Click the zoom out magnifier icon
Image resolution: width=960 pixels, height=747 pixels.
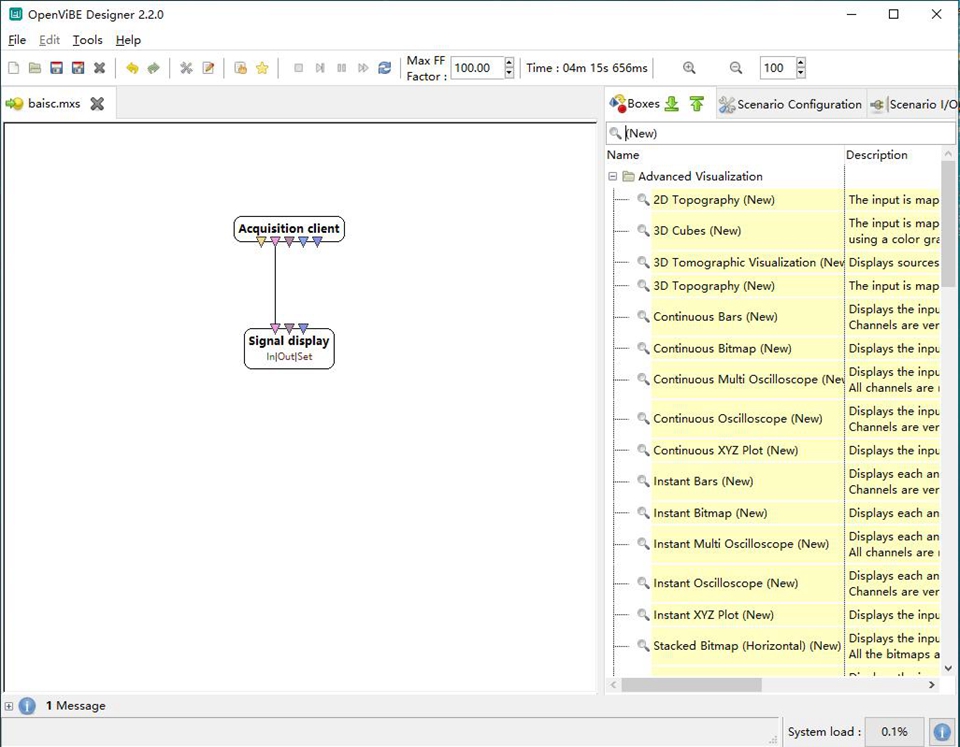point(736,68)
